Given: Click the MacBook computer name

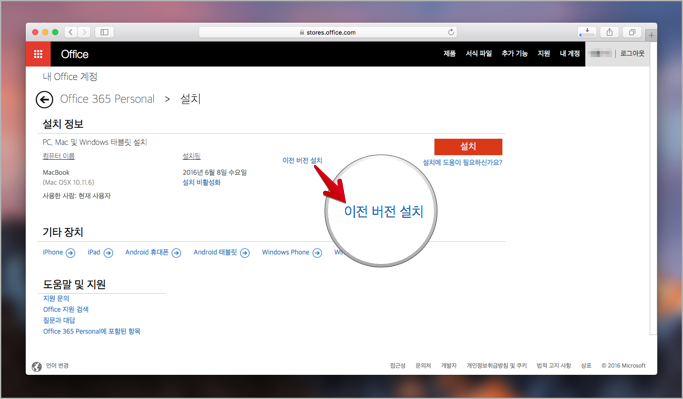Looking at the screenshot, I should (x=56, y=172).
